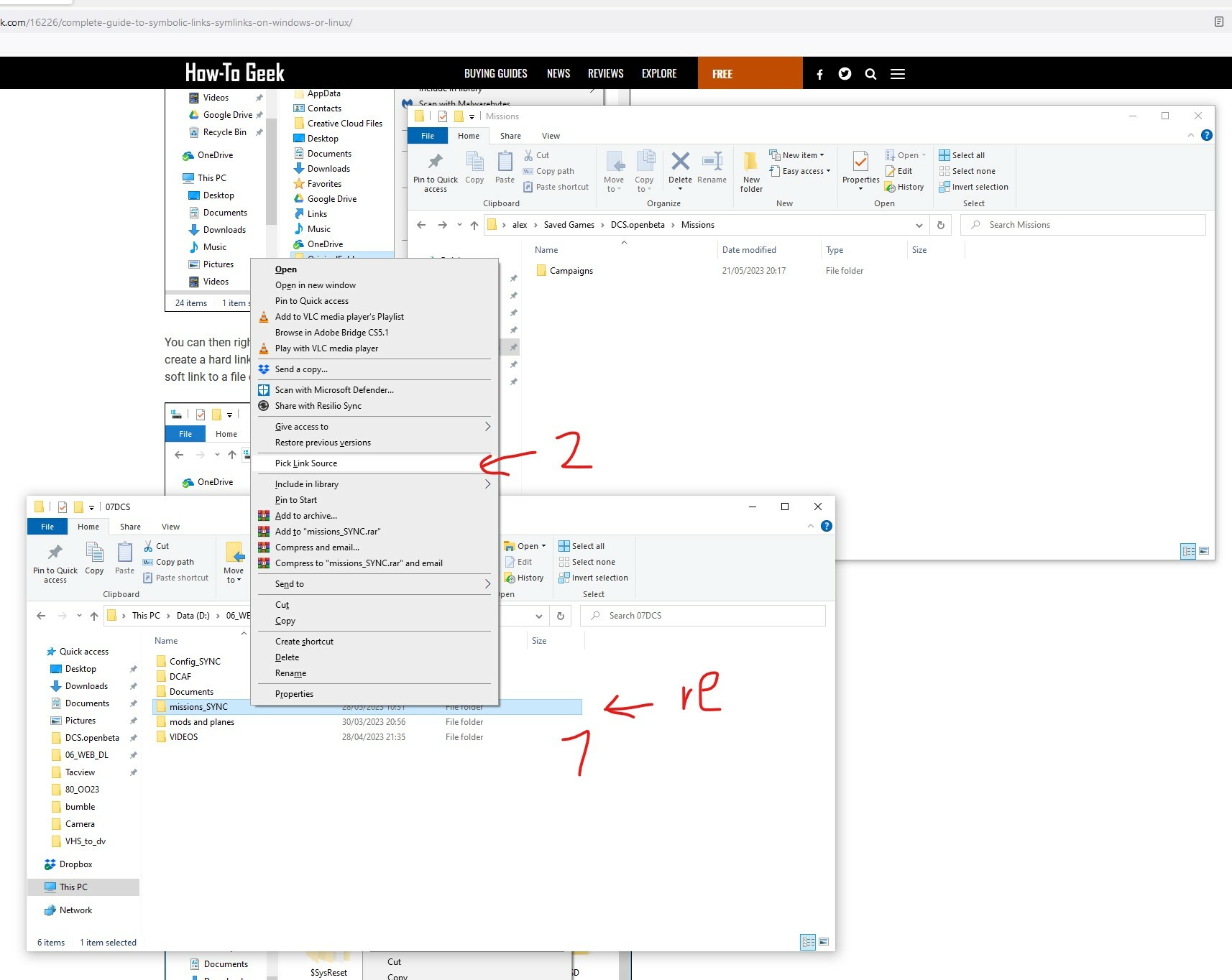Switch 07DCS window to large icons view
The width and height of the screenshot is (1232, 980).
pos(824,942)
